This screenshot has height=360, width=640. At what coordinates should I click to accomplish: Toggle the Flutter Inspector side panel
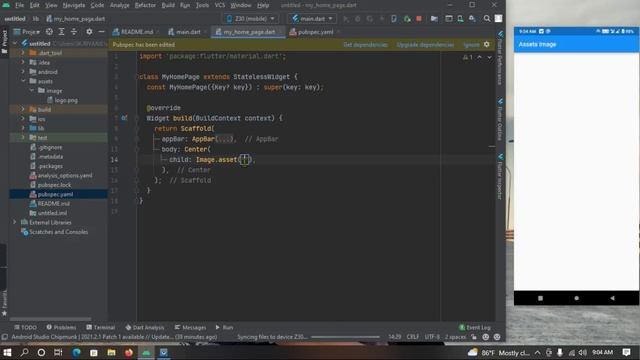click(500, 176)
